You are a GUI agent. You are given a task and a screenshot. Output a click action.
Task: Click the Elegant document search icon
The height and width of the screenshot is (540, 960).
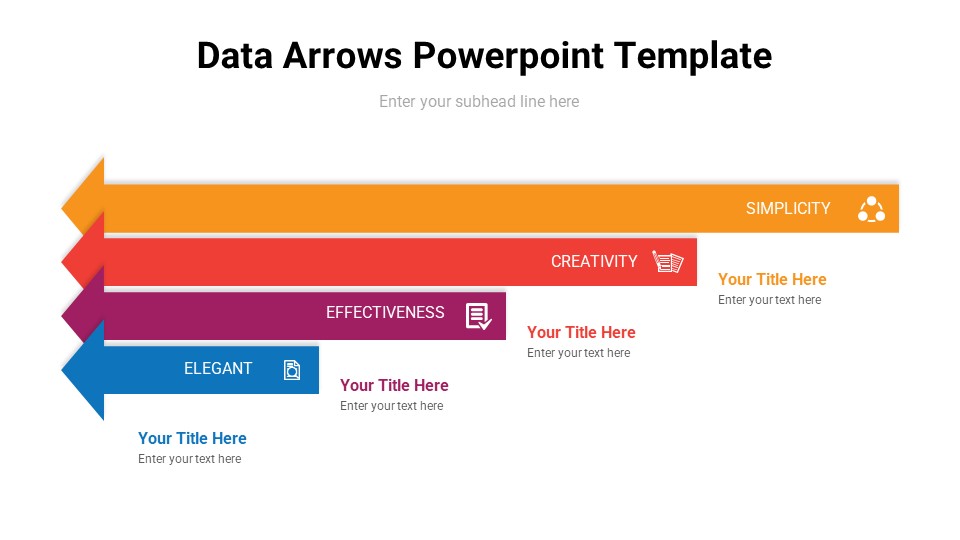(x=292, y=369)
